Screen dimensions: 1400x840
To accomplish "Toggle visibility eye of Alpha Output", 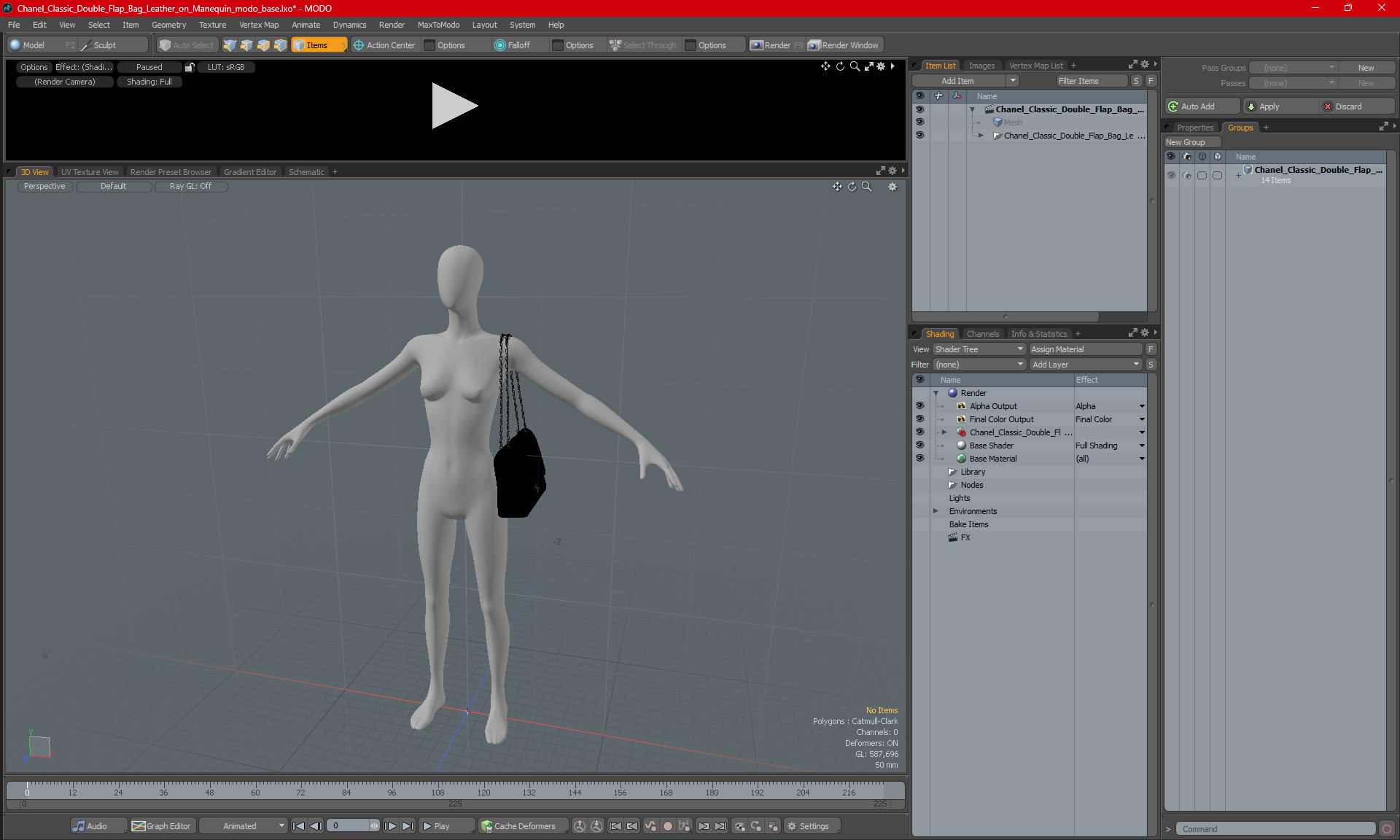I will pyautogui.click(x=919, y=406).
